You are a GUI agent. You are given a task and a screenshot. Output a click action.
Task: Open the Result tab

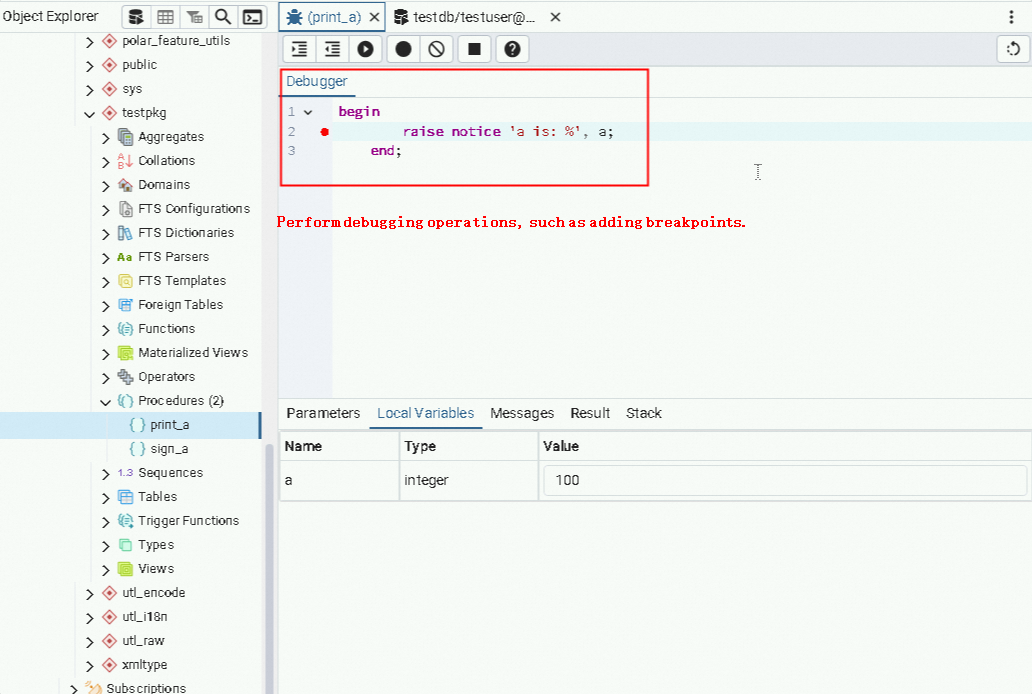(x=590, y=414)
